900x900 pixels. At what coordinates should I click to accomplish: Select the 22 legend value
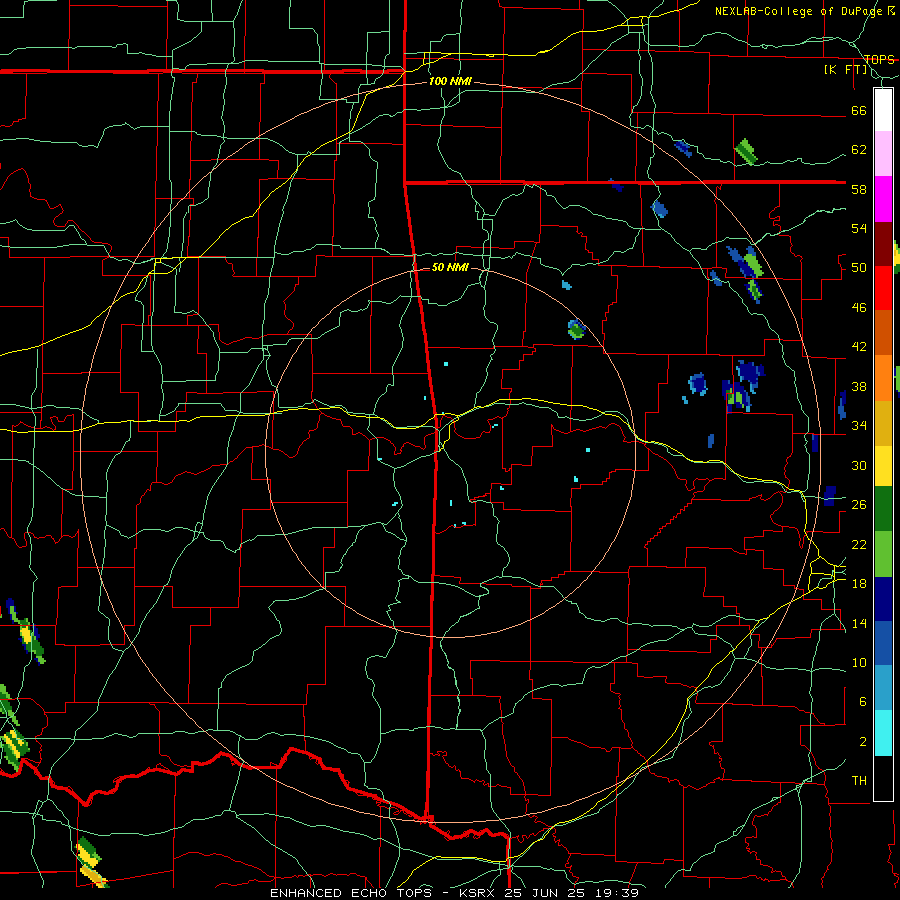point(859,544)
